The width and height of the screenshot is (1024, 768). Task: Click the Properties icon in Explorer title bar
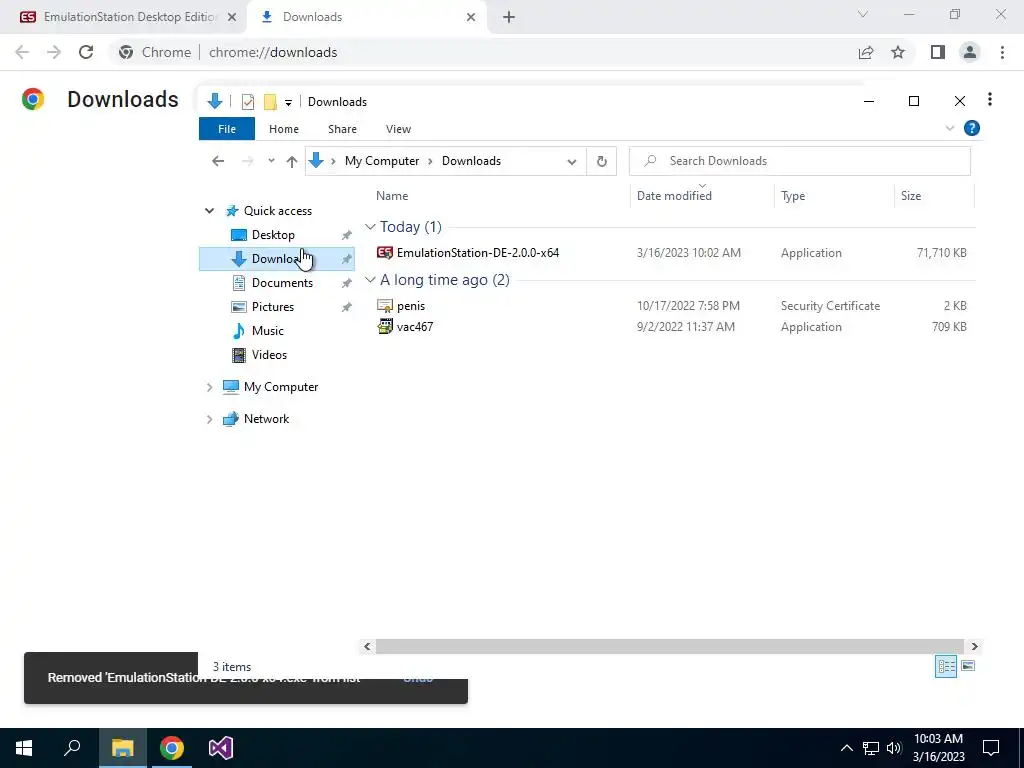[x=248, y=102]
